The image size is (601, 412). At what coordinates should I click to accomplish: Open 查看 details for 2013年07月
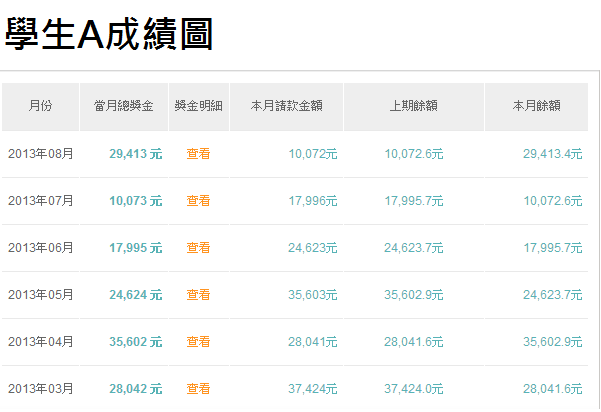tap(198, 201)
